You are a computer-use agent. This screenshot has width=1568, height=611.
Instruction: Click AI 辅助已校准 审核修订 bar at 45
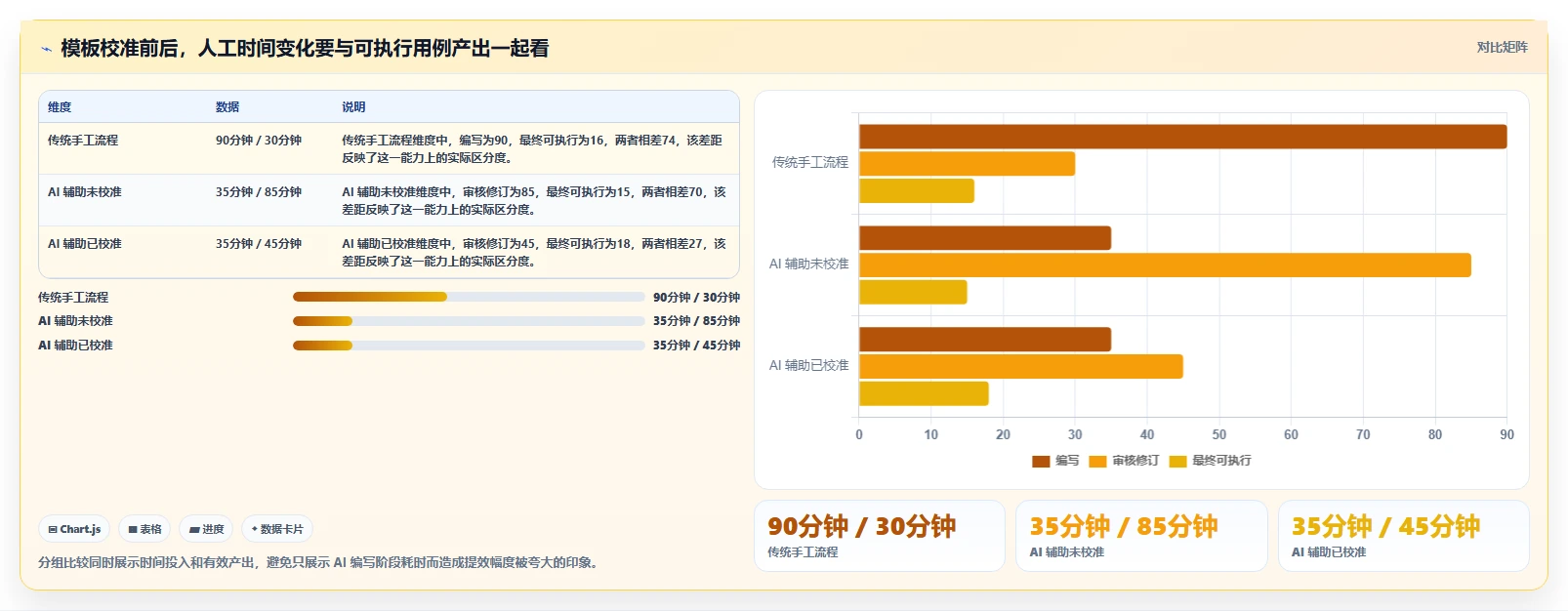coord(1021,367)
